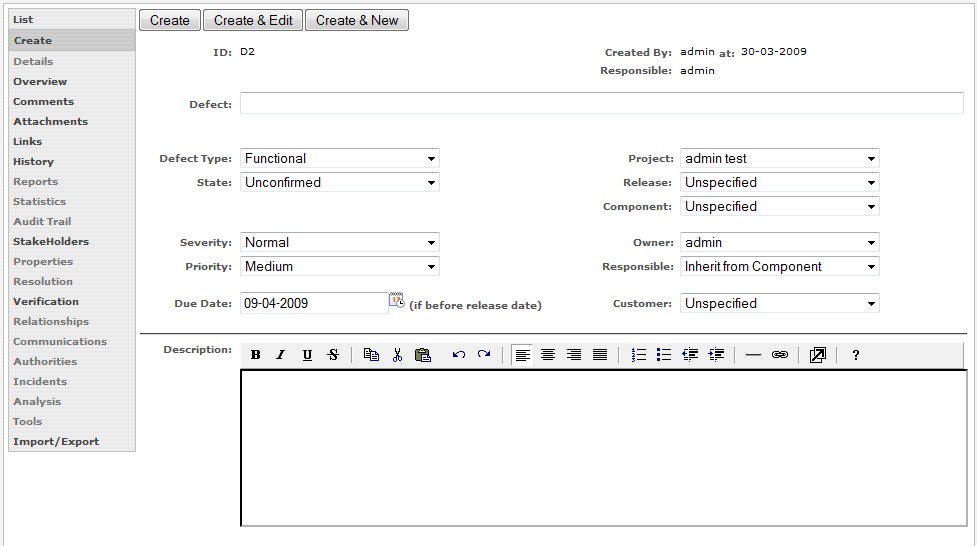
Task: Insert a numbered list in description
Action: click(639, 355)
